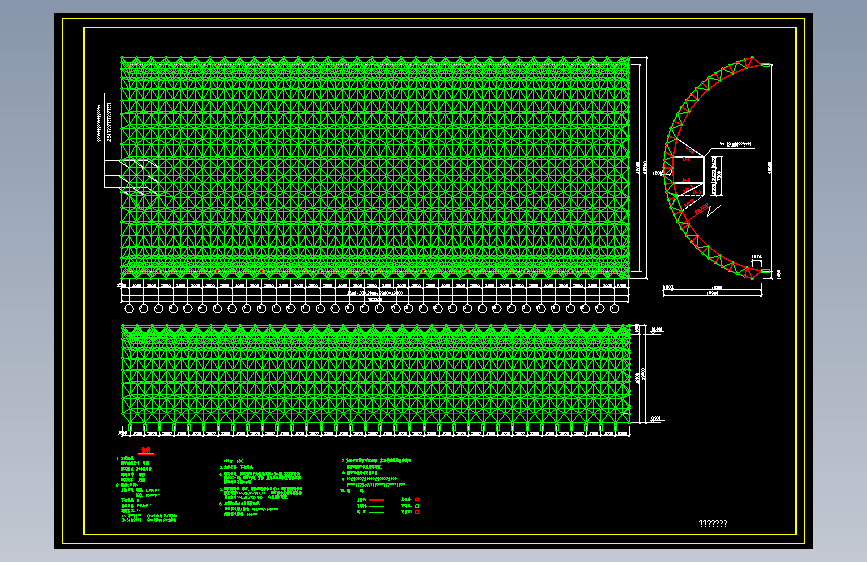Select the large plan view truss grid

pyautogui.click(x=375, y=168)
